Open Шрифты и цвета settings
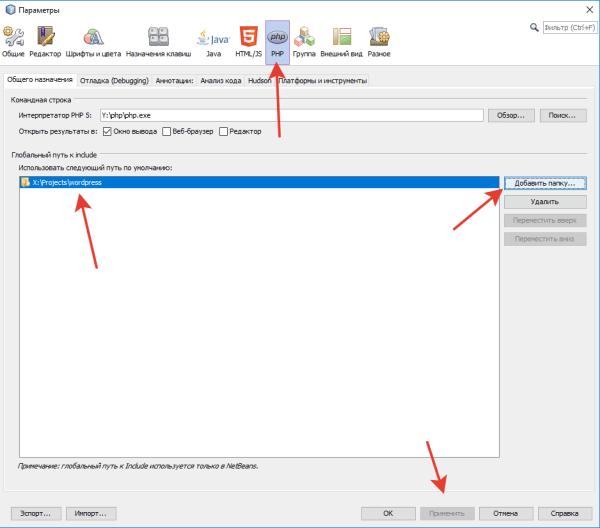This screenshot has width=600, height=528. coord(94,42)
